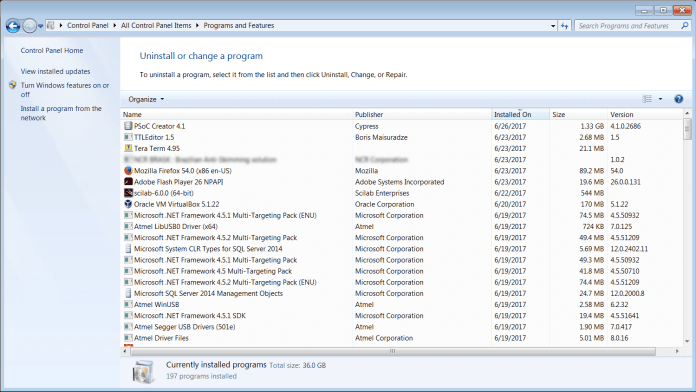
Task: Click the PSoC Creator 4.1 icon
Action: (x=128, y=126)
